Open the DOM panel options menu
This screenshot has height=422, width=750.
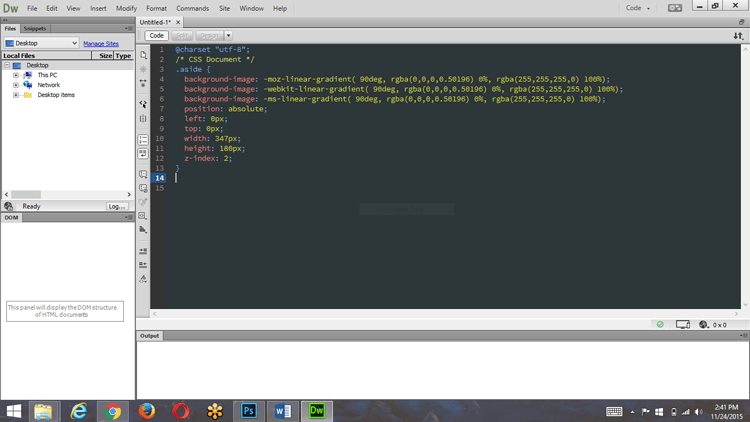pos(129,217)
